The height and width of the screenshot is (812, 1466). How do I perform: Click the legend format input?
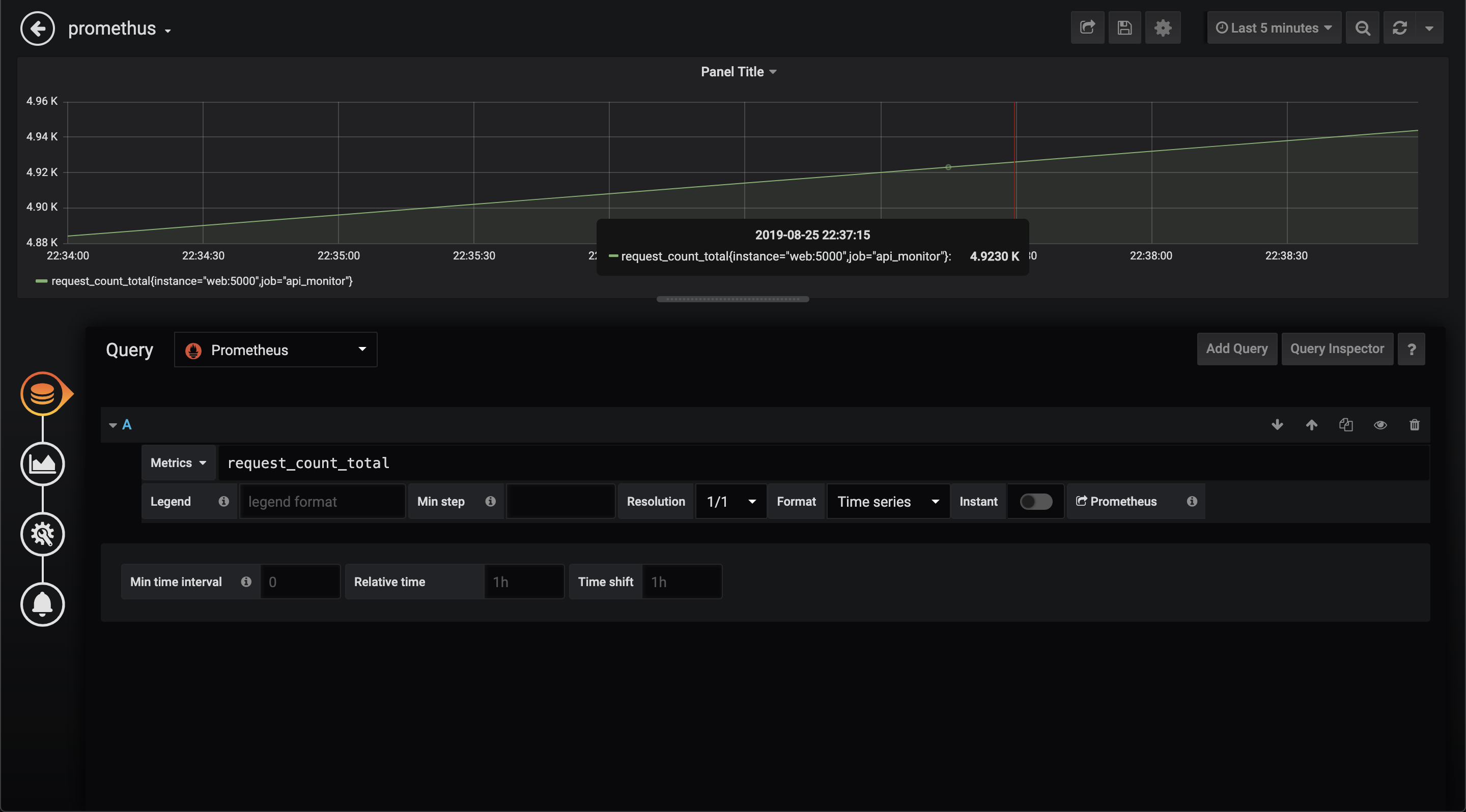point(322,502)
